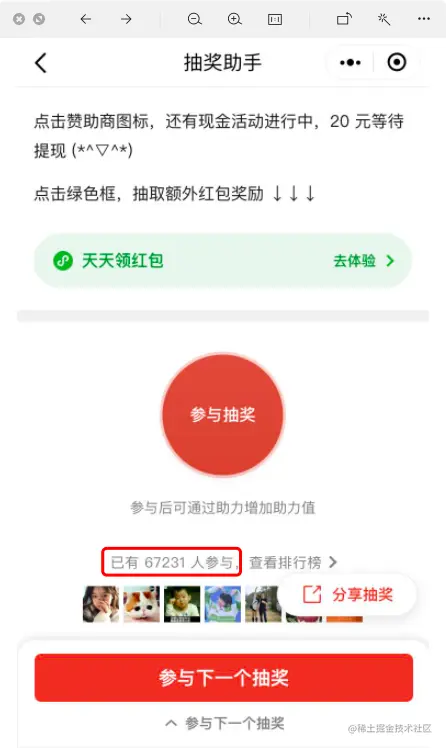Open the mini program three-dot capsule menu
Image resolution: width=446 pixels, height=748 pixels.
(350, 62)
